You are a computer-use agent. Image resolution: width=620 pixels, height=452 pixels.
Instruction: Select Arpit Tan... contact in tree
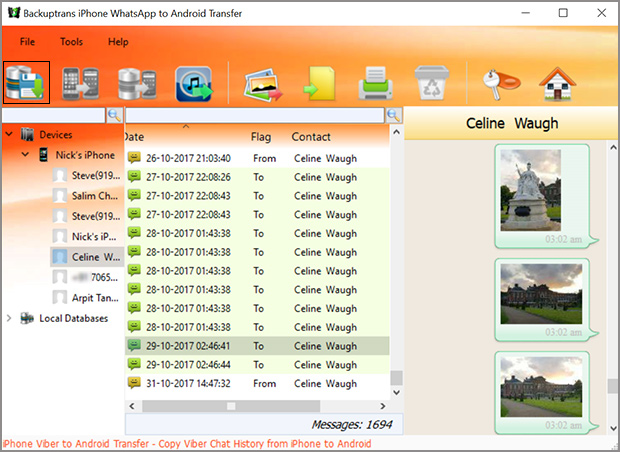(86, 298)
